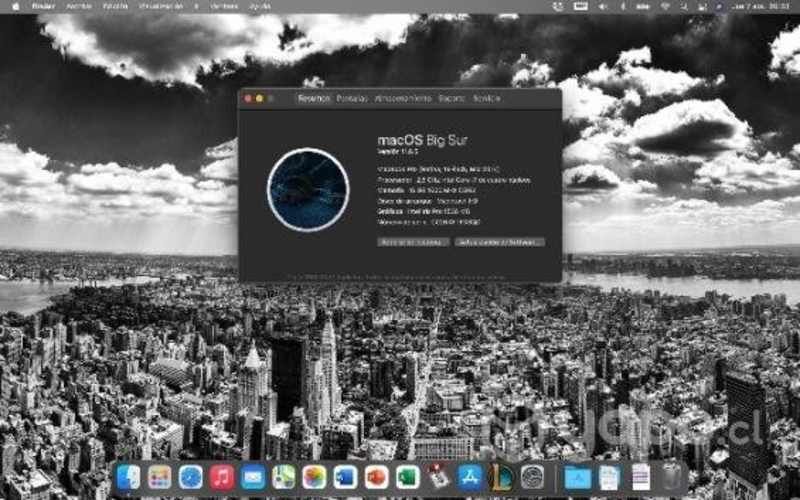Click the Disco de arranque line
Viewport: 800px width, 500px height.
click(428, 201)
